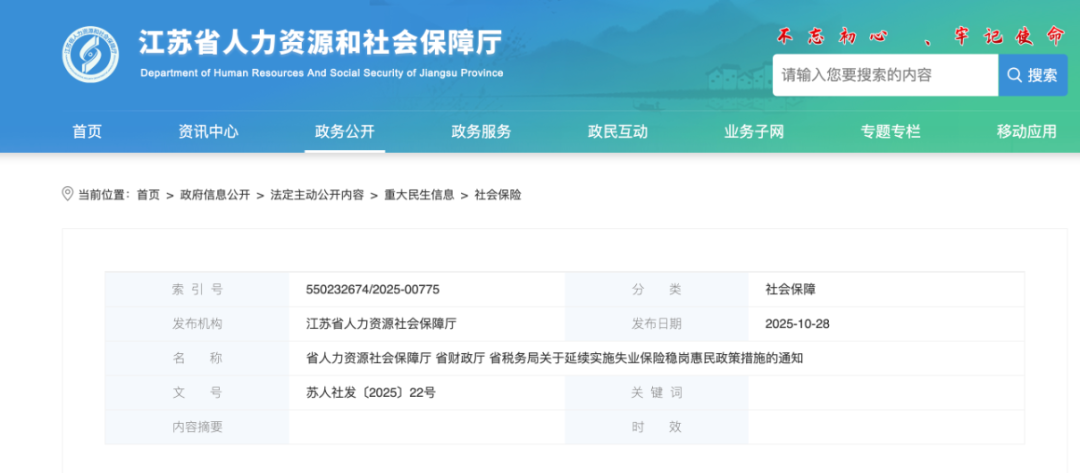Click the 政府信息公开 breadcrumb link
1080x473 pixels.
pyautogui.click(x=215, y=195)
